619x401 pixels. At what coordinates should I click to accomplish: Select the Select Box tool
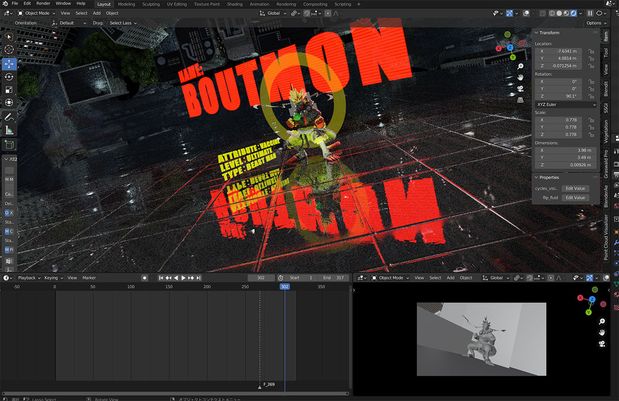(9, 37)
